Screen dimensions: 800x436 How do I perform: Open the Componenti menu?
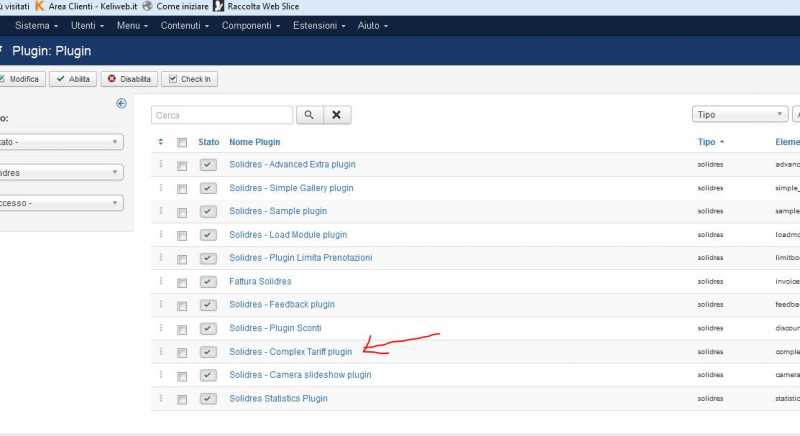coord(252,25)
